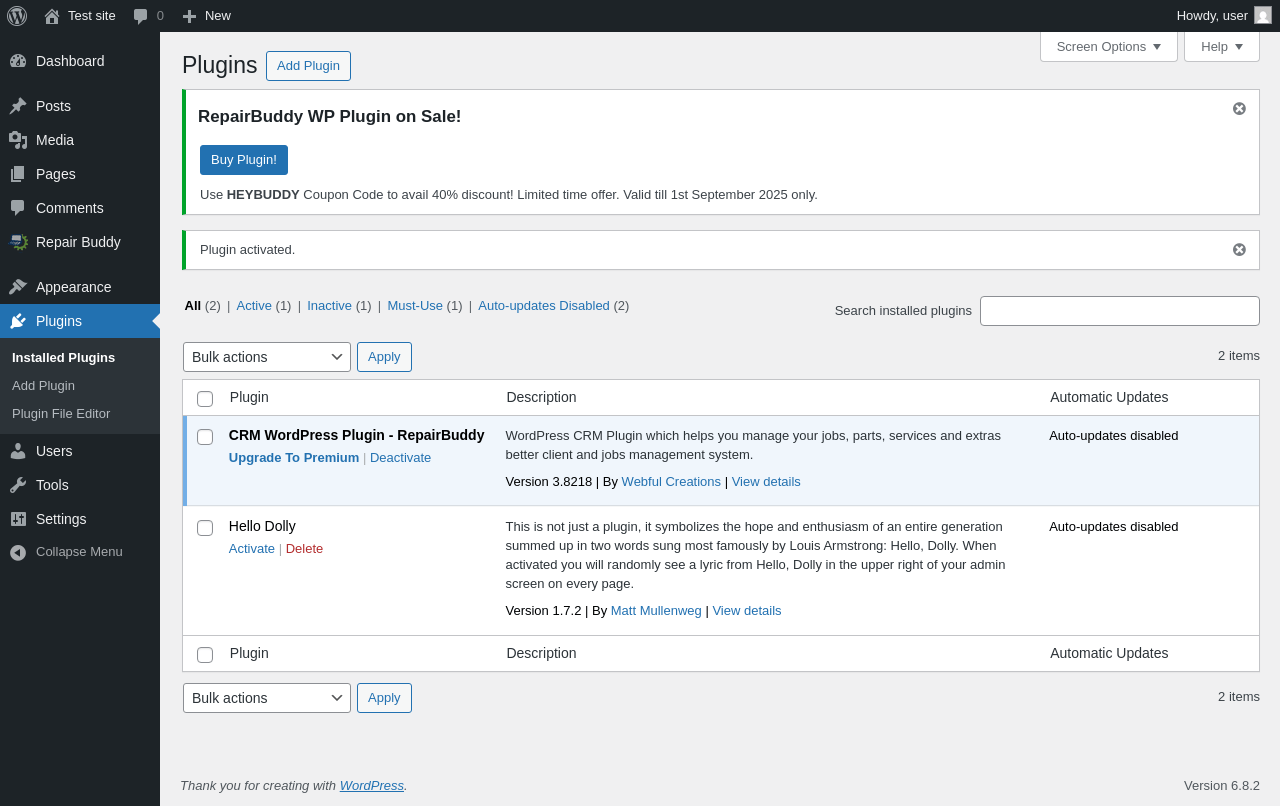The width and height of the screenshot is (1280, 806).
Task: Click the Settings sliders icon
Action: tap(18, 519)
